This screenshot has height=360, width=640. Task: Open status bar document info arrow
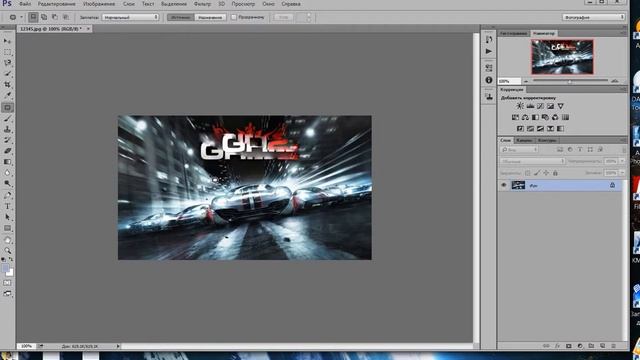pyautogui.click(x=118, y=346)
